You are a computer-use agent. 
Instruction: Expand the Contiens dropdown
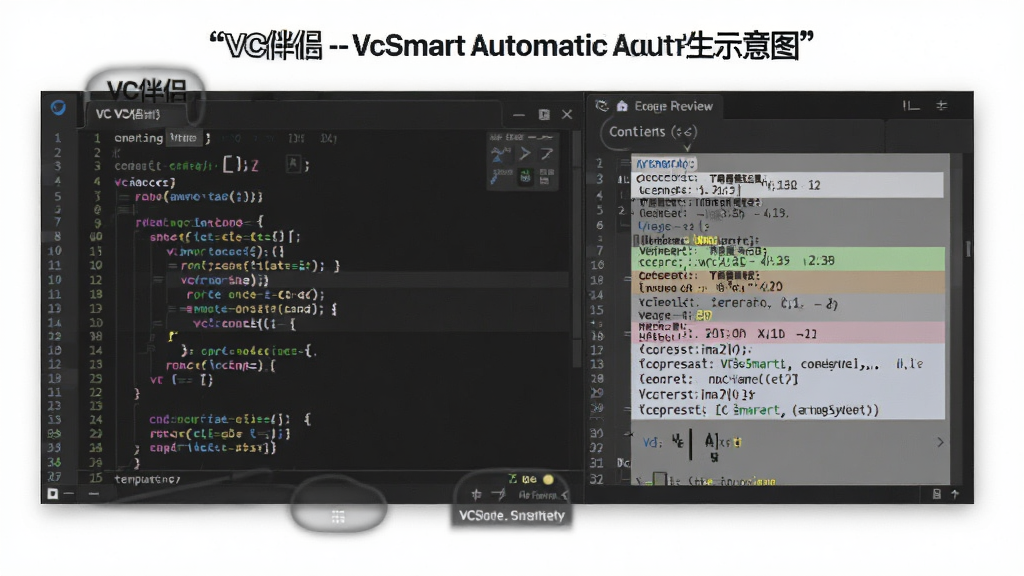click(x=652, y=131)
